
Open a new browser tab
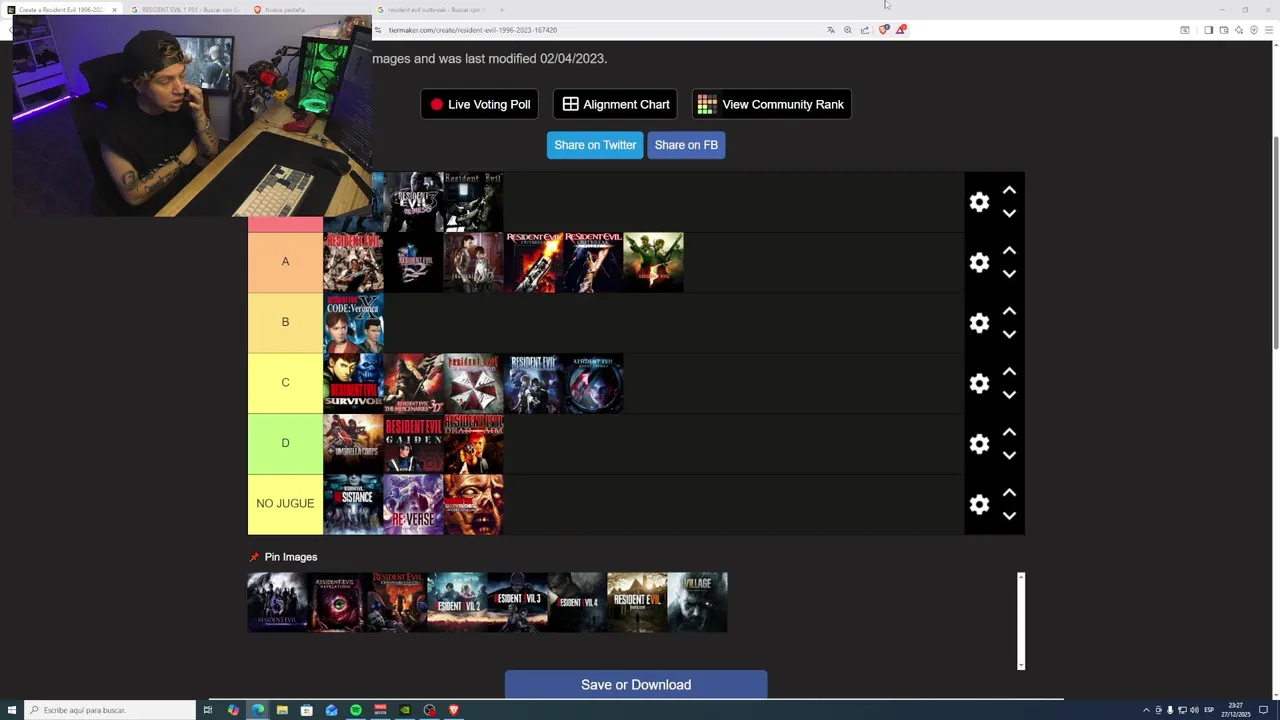pyautogui.click(x=502, y=10)
